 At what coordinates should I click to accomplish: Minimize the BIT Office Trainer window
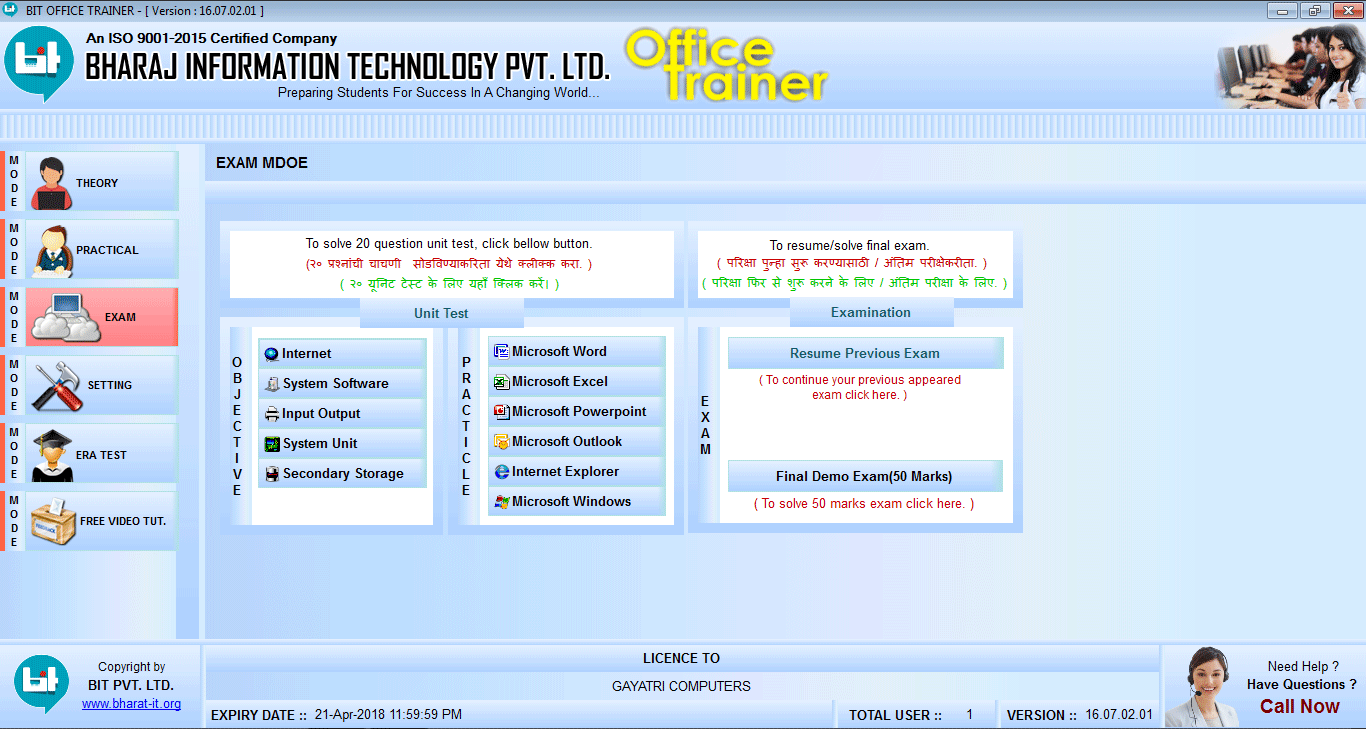coord(1284,10)
